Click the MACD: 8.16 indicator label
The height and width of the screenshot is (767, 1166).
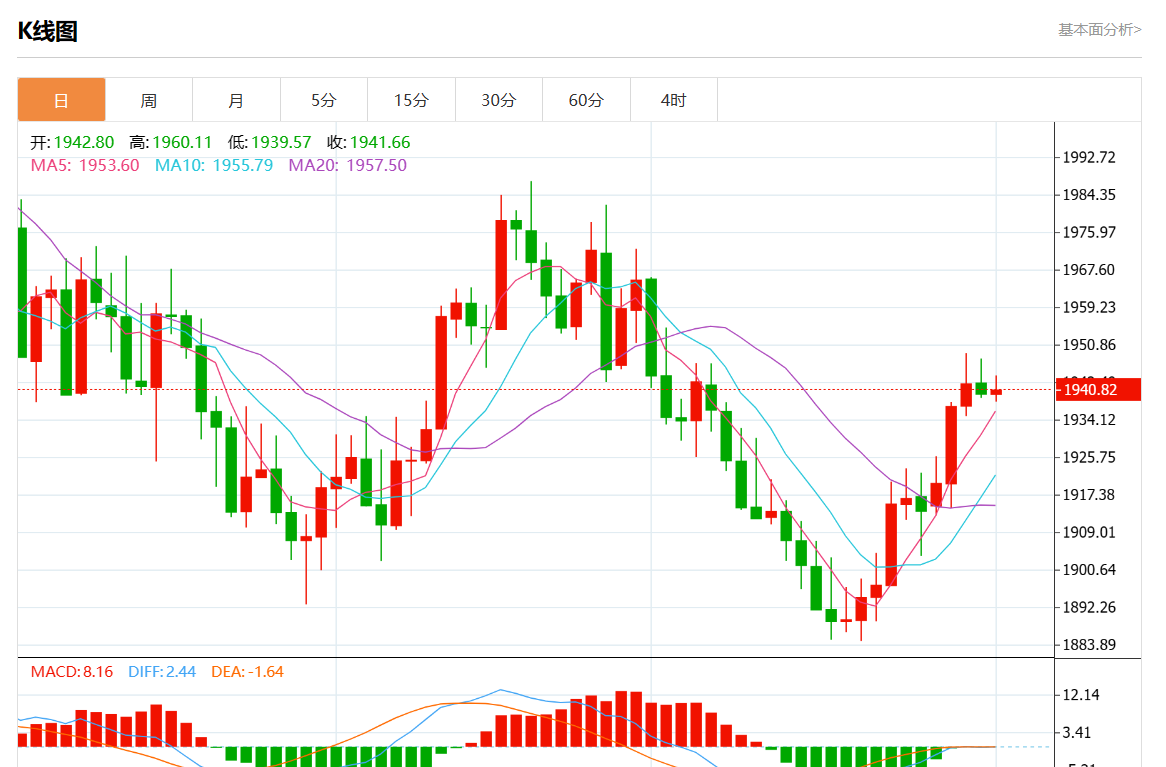pyautogui.click(x=71, y=672)
